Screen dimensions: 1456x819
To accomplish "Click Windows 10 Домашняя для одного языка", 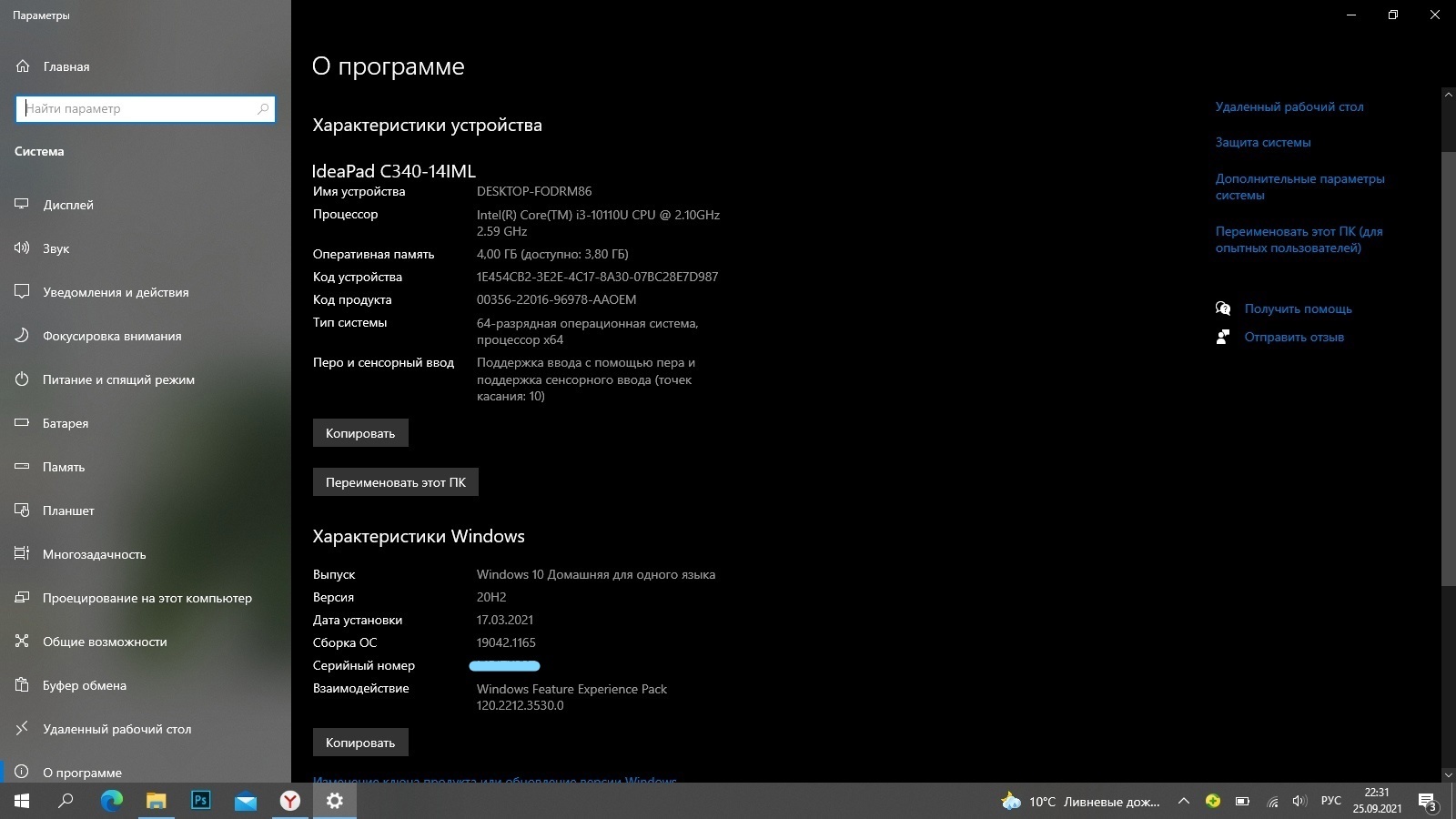I will pyautogui.click(x=596, y=574).
